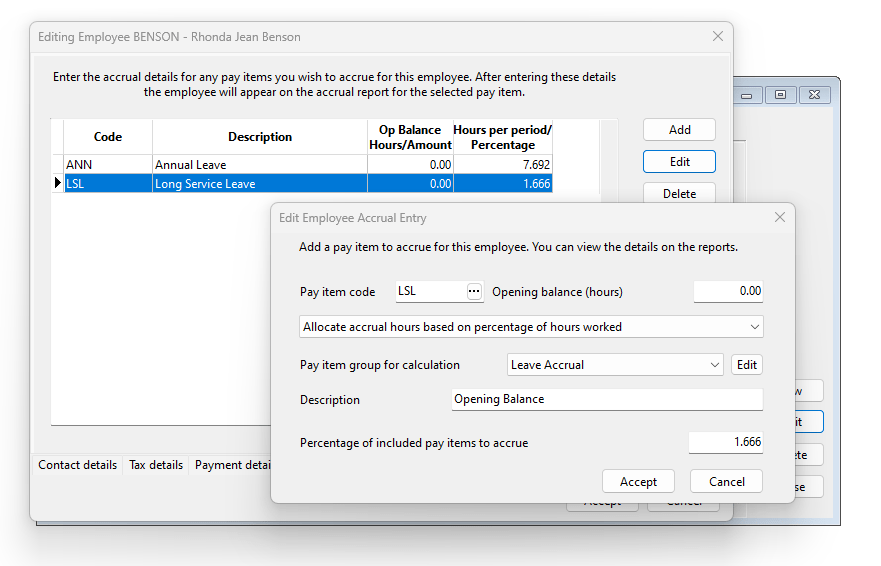The width and height of the screenshot is (881, 566).
Task: Switch to the Contact details tab
Action: (77, 465)
